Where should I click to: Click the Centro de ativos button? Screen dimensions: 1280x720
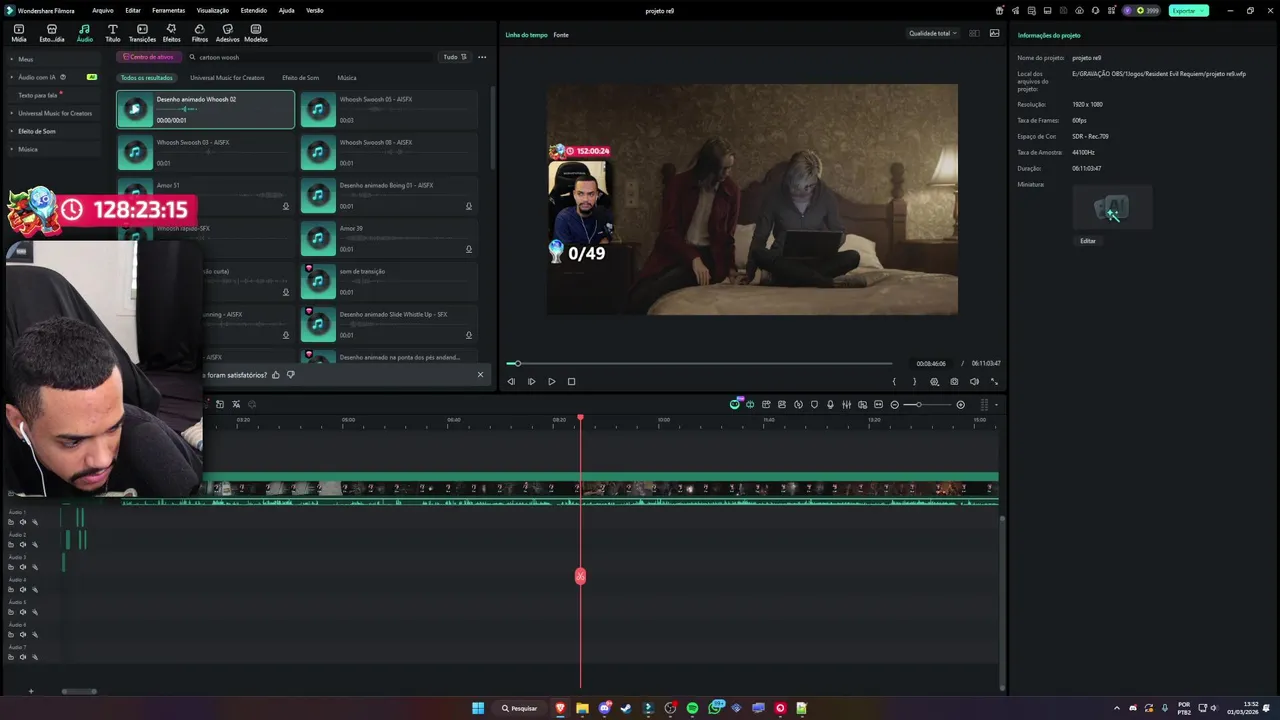[148, 57]
